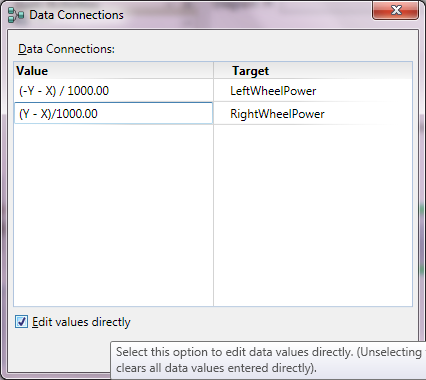Click the Data Connections window title text

point(76,15)
